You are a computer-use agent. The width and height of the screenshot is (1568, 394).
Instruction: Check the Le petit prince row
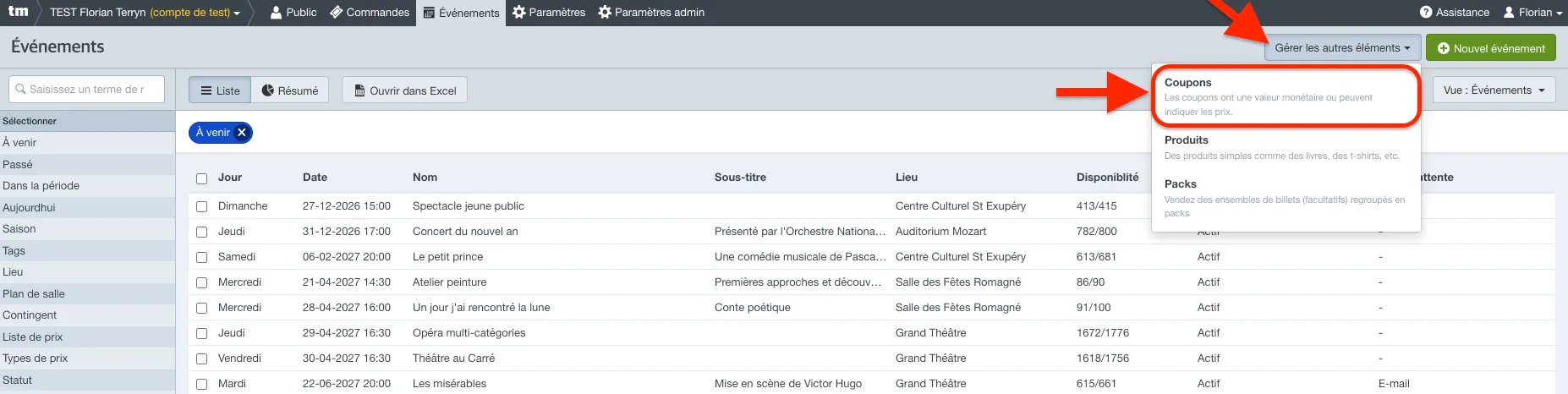tap(201, 257)
